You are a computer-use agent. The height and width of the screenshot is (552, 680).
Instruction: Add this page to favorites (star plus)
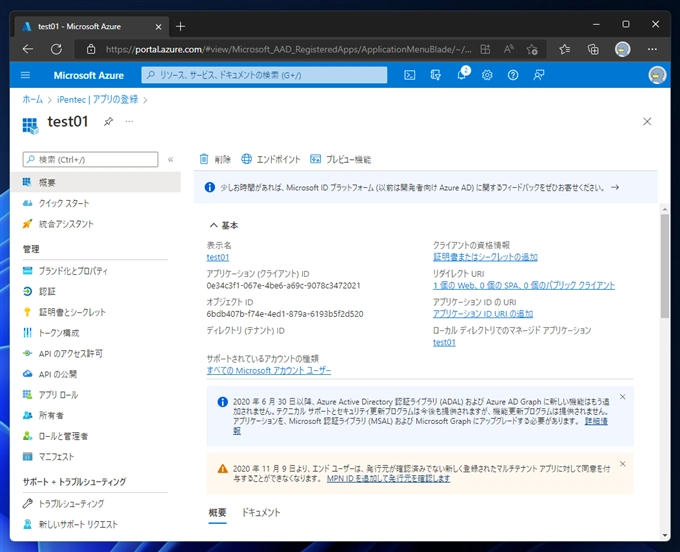532,49
